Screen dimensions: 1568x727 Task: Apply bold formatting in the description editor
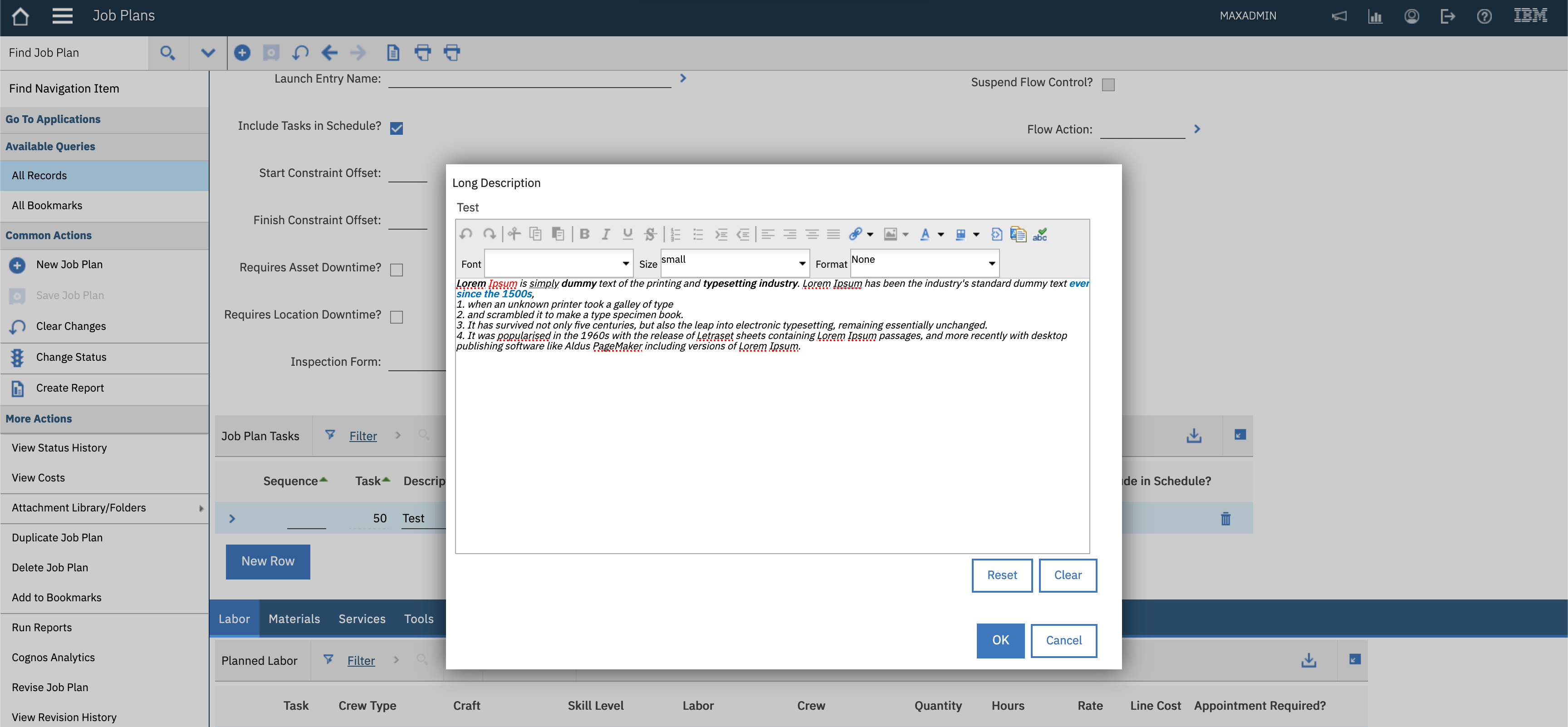pyautogui.click(x=584, y=234)
